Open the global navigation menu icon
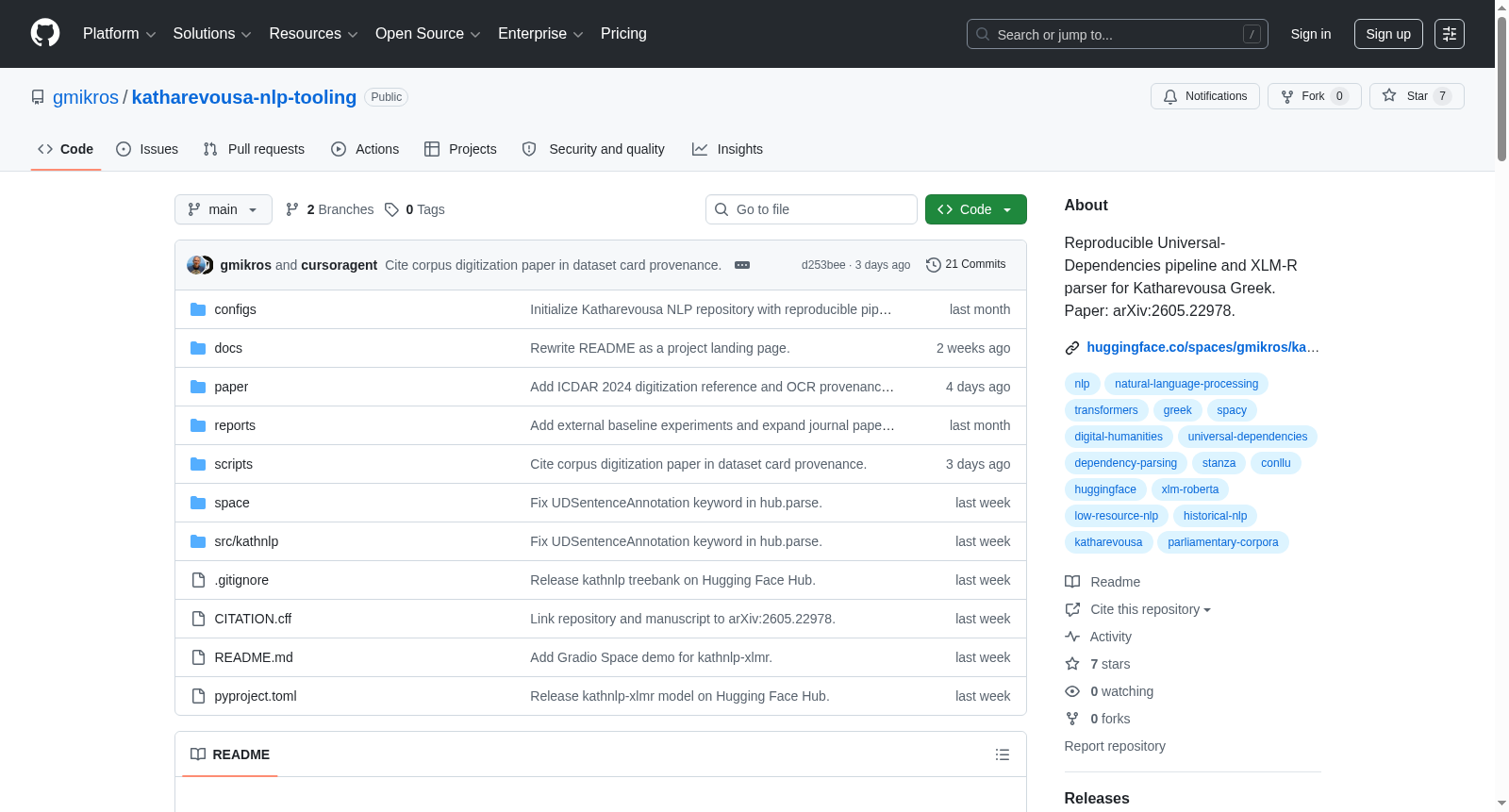 pos(1450,34)
